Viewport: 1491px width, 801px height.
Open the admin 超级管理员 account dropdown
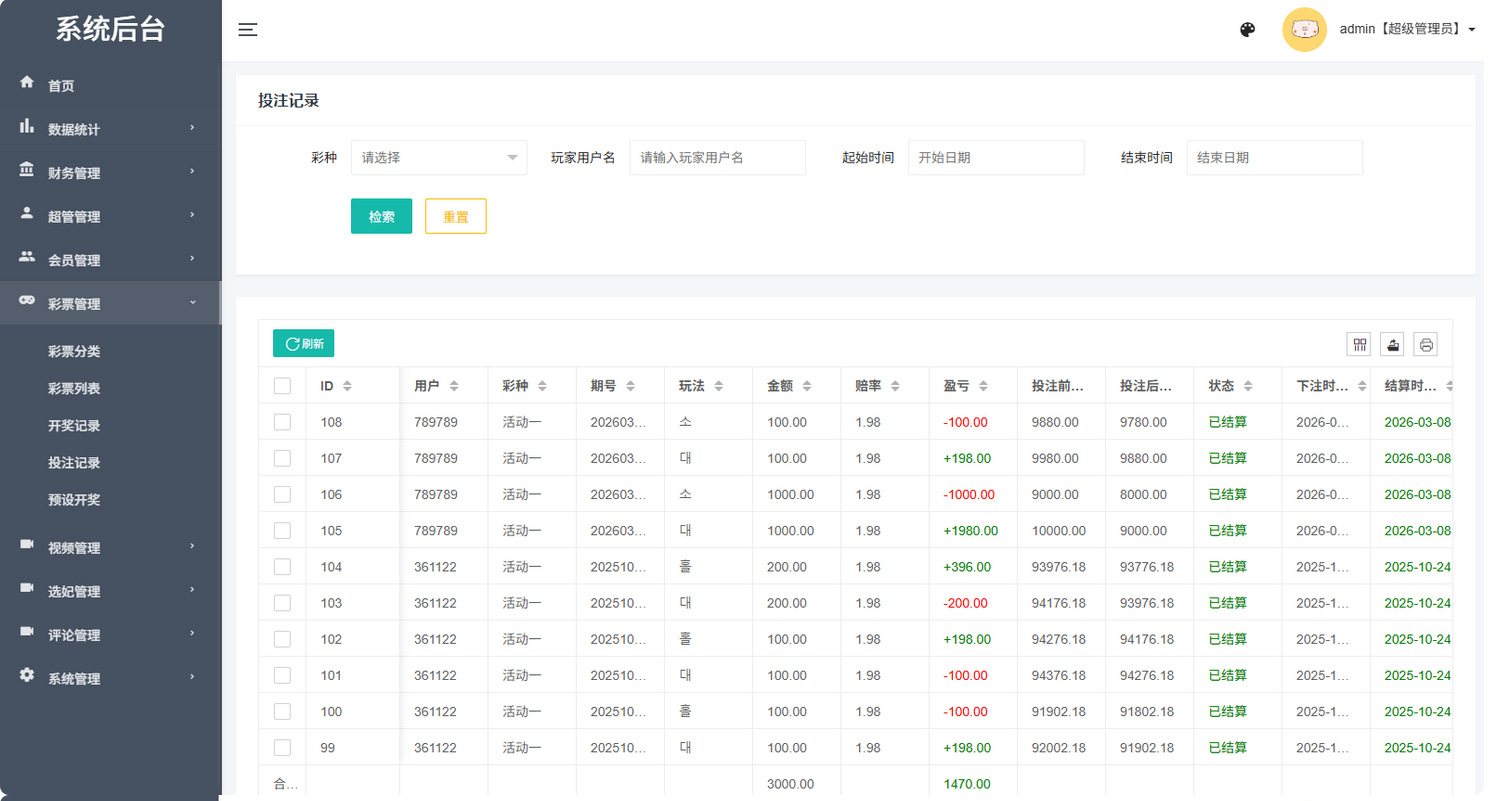point(1407,30)
